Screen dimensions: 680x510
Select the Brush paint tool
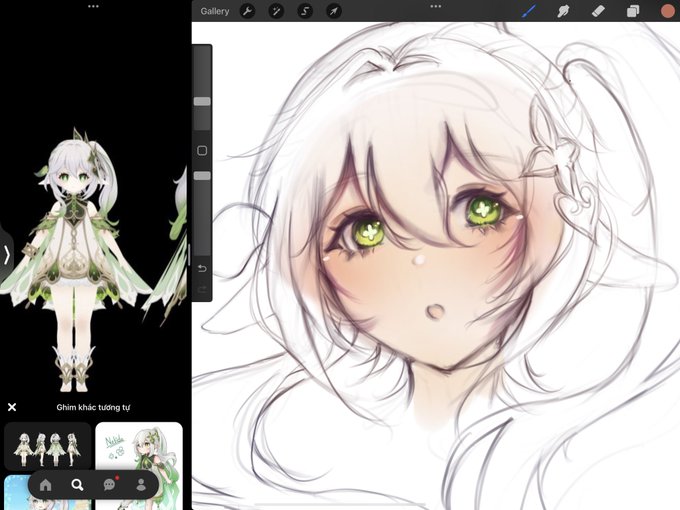pyautogui.click(x=529, y=11)
